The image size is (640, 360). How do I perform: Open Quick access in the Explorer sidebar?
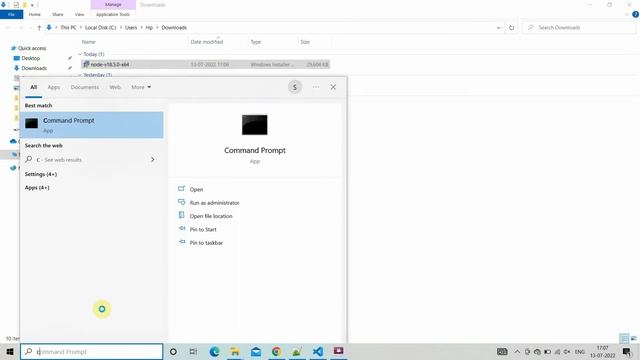point(32,48)
